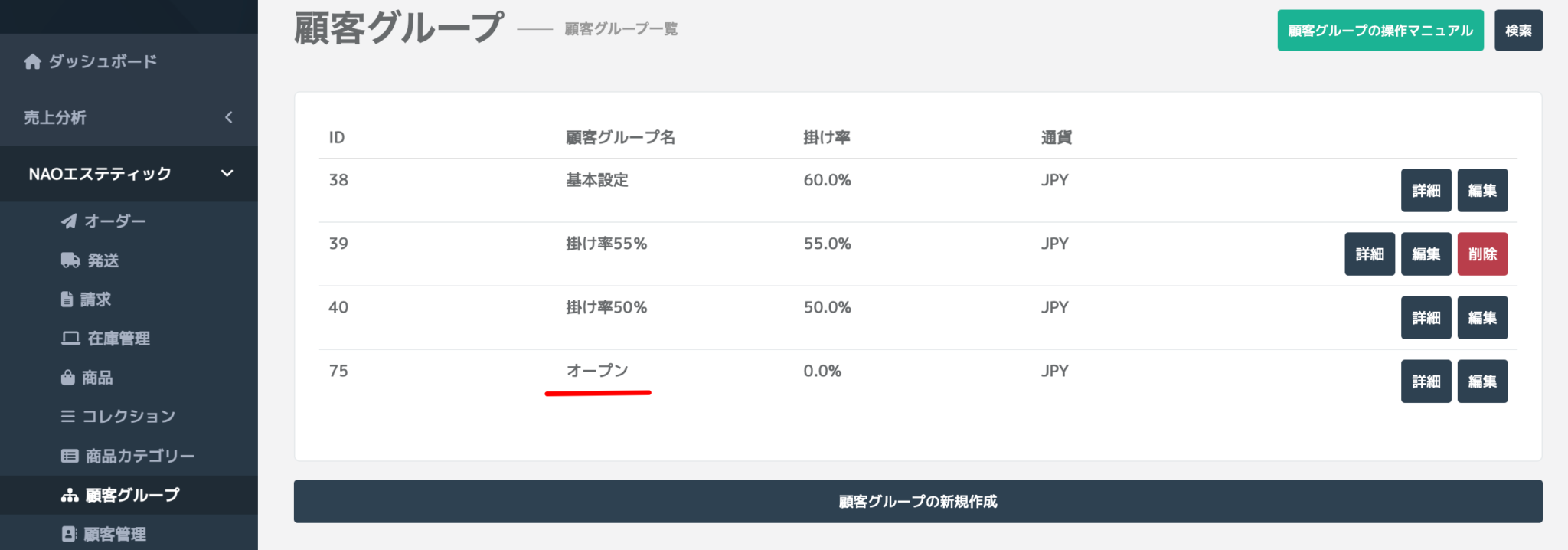Screen dimensions: 1568x550
Task: Collapse the NAOエステティック menu chevron
Action: coord(227,174)
